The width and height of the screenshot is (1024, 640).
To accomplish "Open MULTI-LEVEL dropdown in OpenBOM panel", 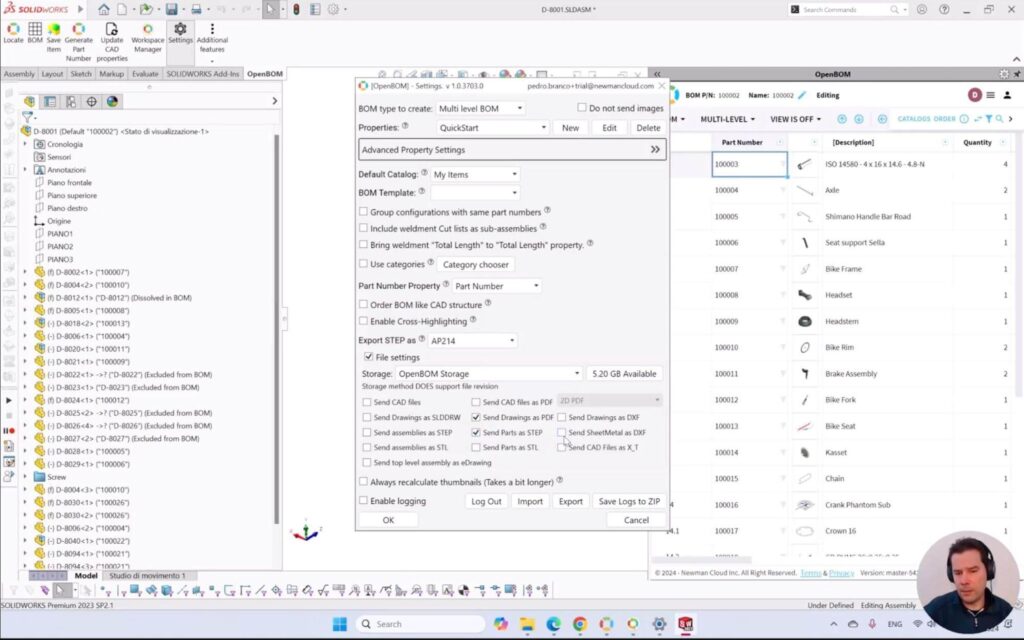I will point(728,119).
